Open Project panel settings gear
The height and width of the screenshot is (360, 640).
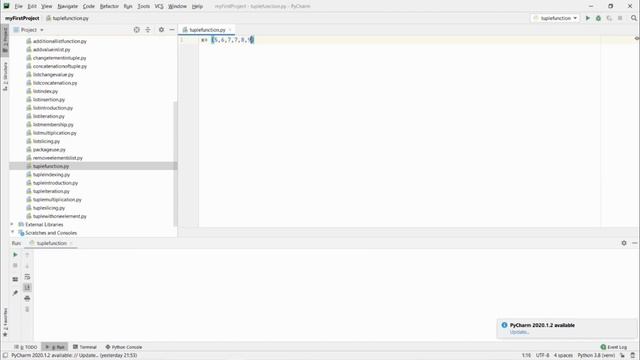coord(161,30)
